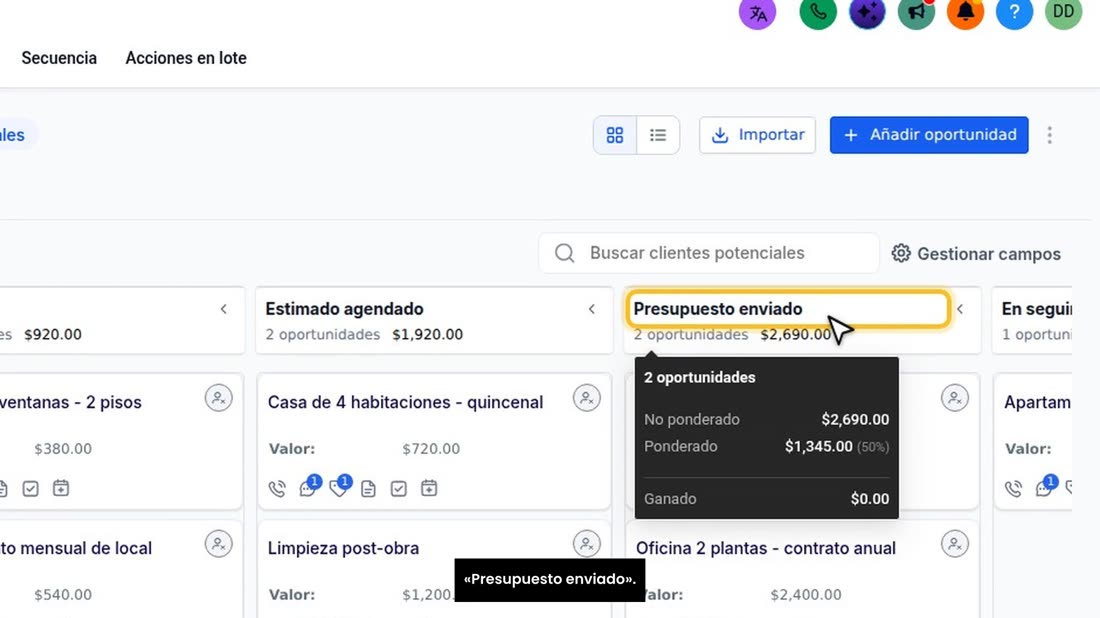Select the Presupuesto enviado stage title

click(718, 309)
